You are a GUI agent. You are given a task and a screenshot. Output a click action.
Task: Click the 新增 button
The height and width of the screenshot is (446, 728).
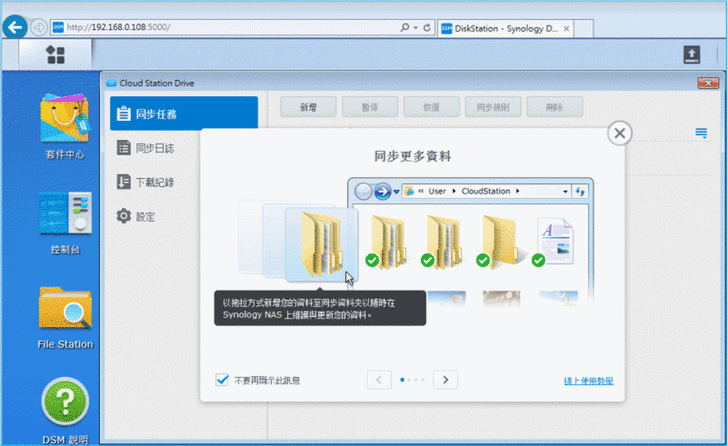(x=308, y=107)
